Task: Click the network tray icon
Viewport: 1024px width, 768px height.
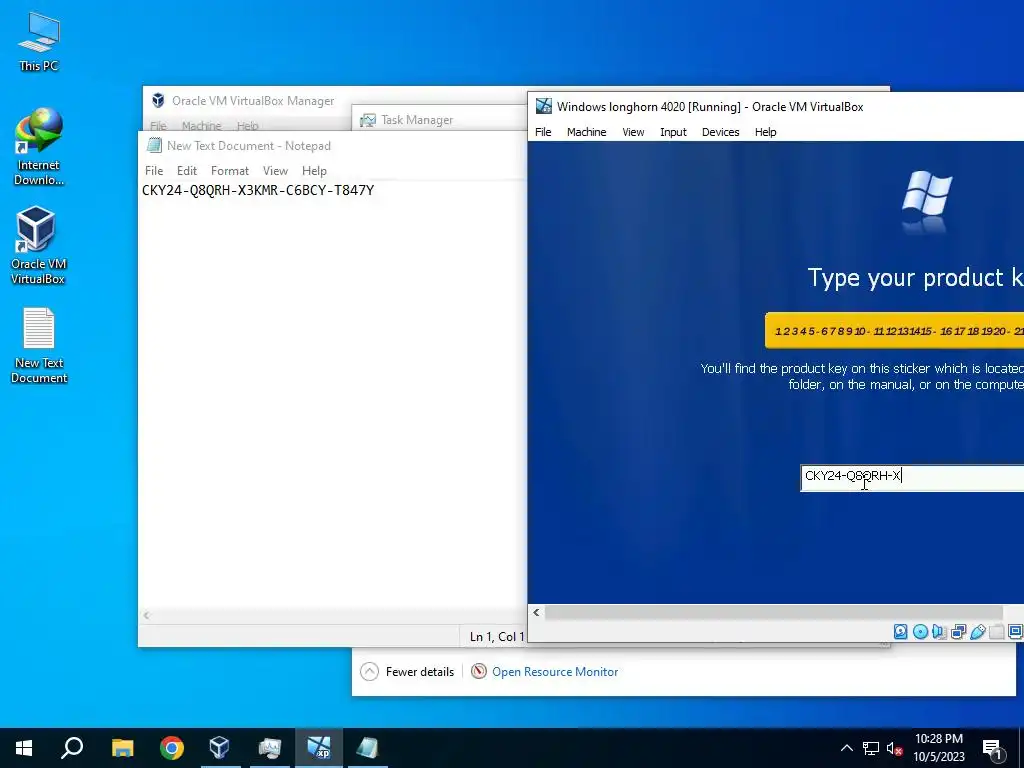Action: pyautogui.click(x=871, y=748)
